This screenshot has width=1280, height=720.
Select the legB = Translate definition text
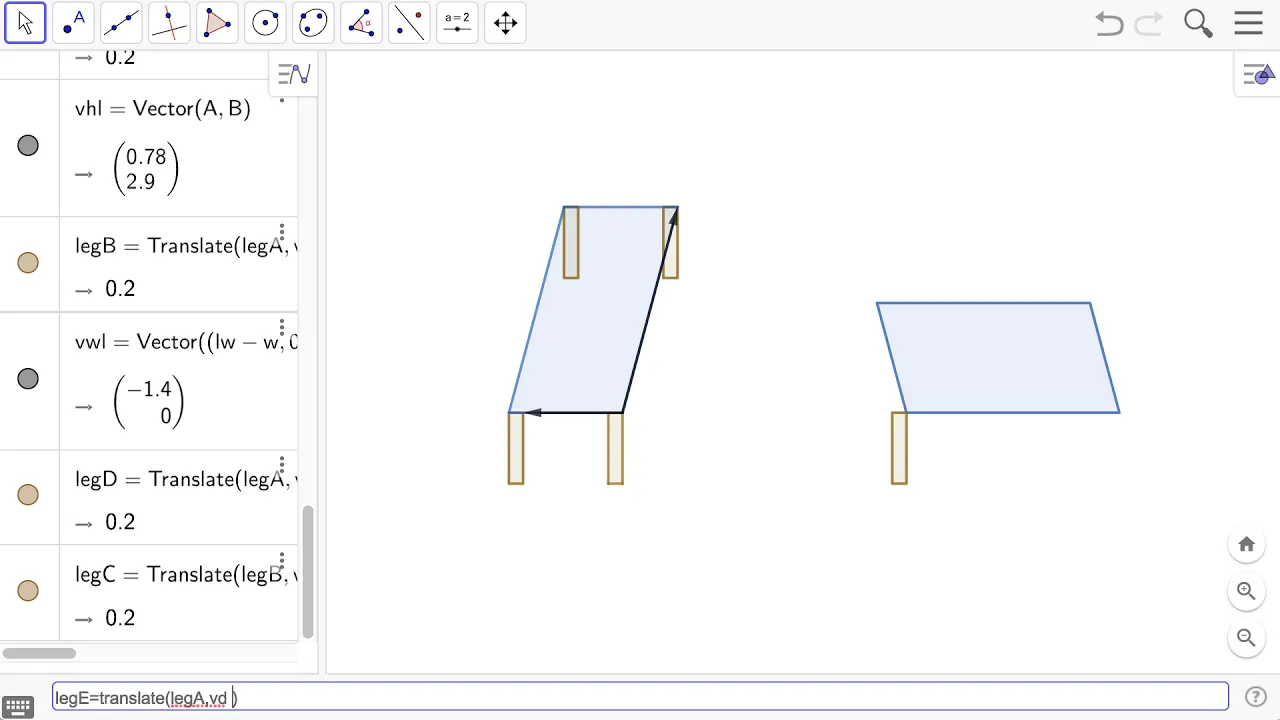(186, 246)
